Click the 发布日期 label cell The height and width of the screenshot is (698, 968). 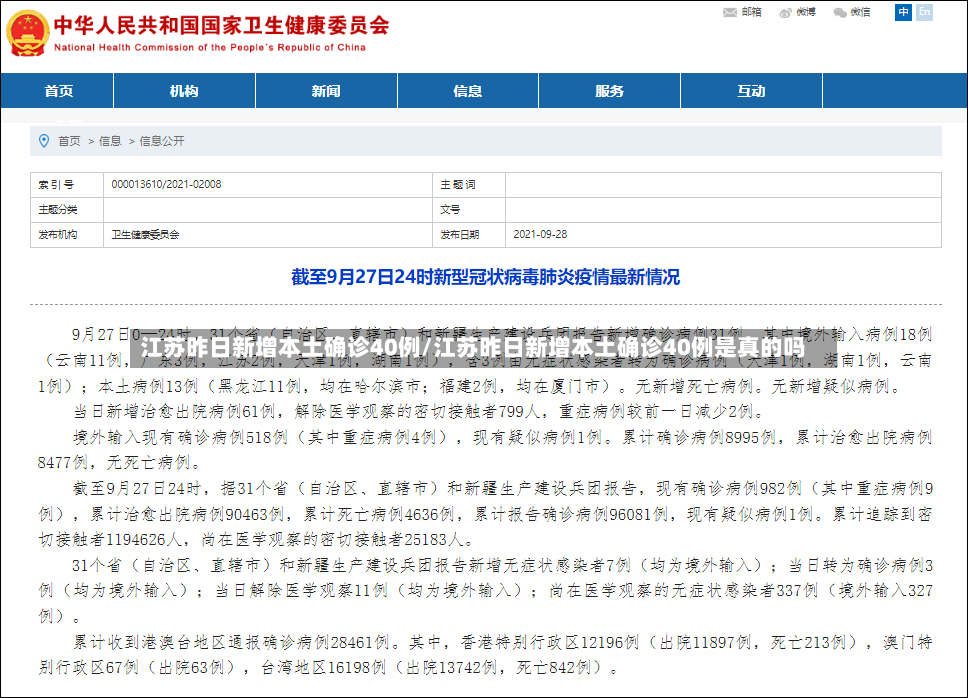(469, 235)
